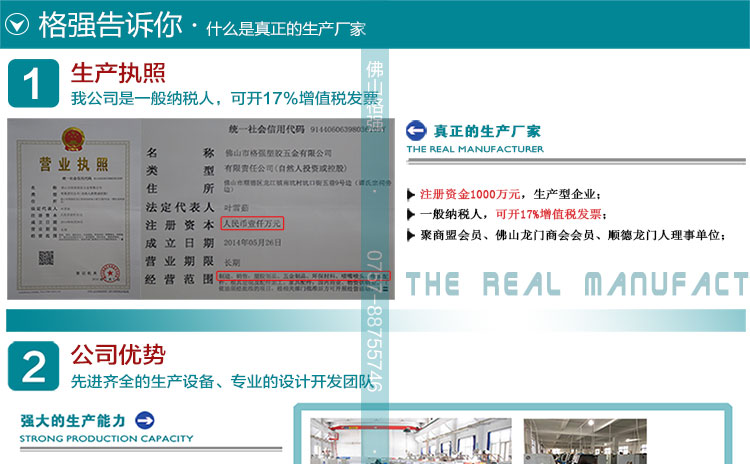Click the triangle bullet before 聚商盟会员
This screenshot has width=750, height=464.
point(412,236)
